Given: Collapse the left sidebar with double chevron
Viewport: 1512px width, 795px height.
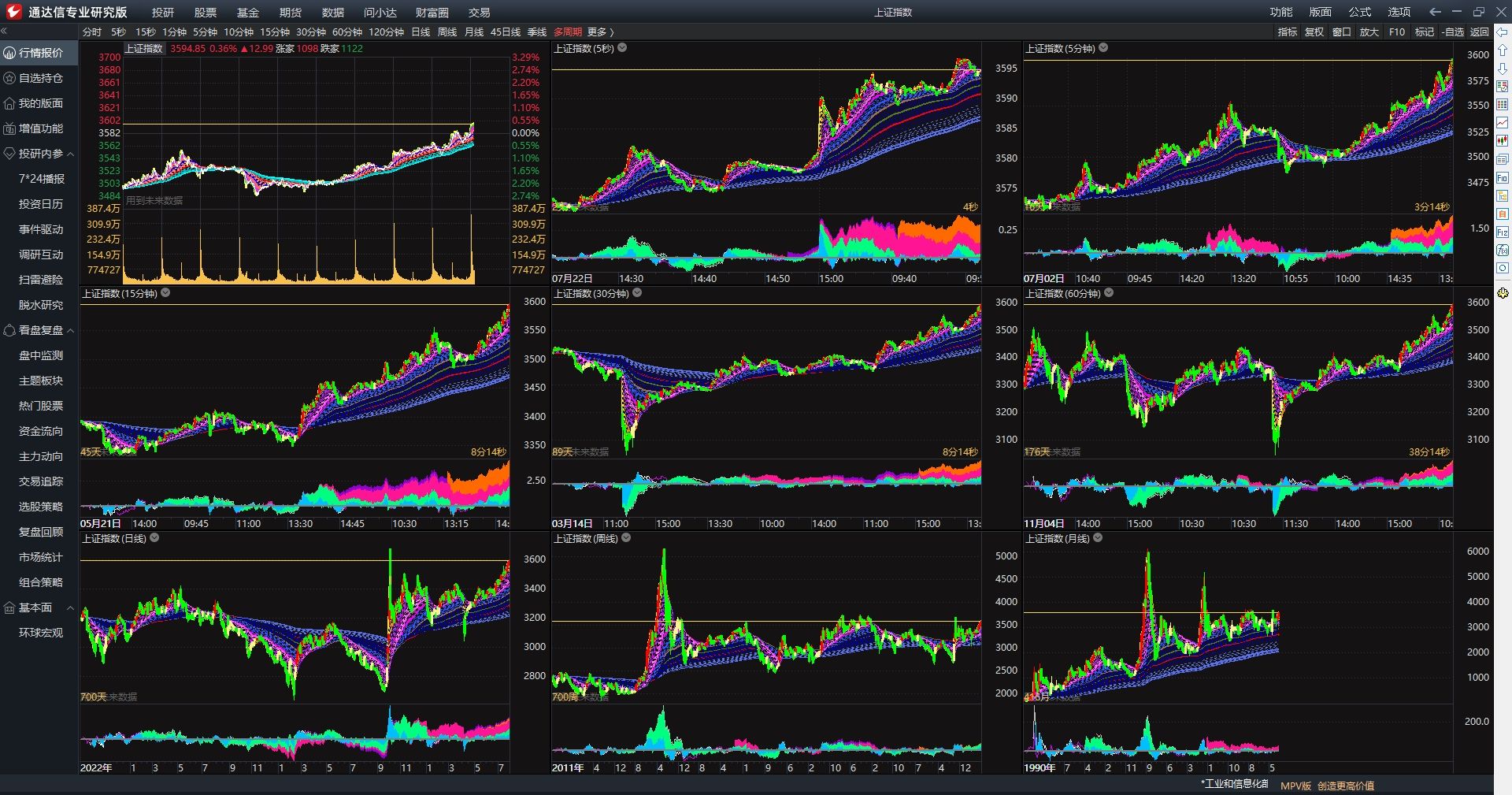Looking at the screenshot, I should (x=4, y=32).
